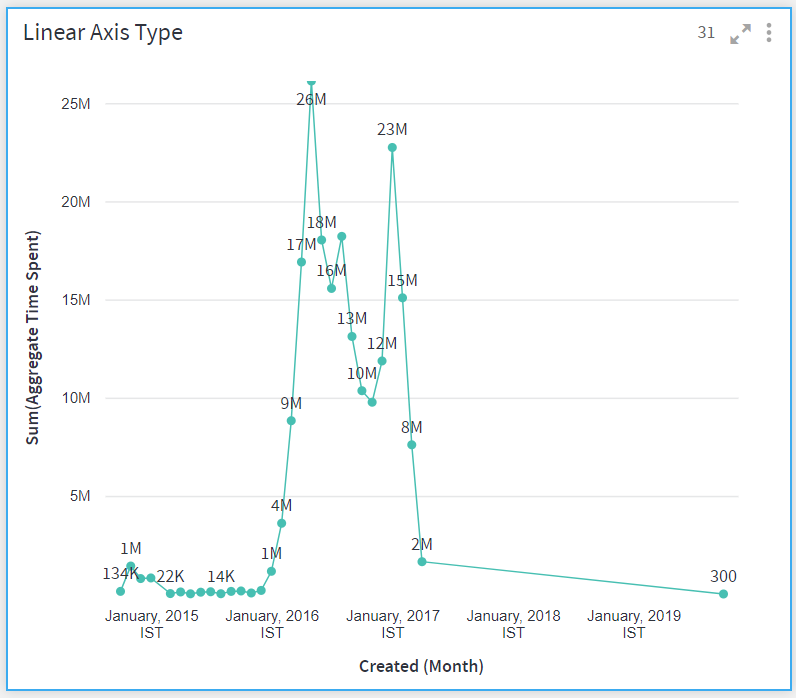The height and width of the screenshot is (698, 796).
Task: Click the January, 2019 IST axis label
Action: tap(634, 624)
